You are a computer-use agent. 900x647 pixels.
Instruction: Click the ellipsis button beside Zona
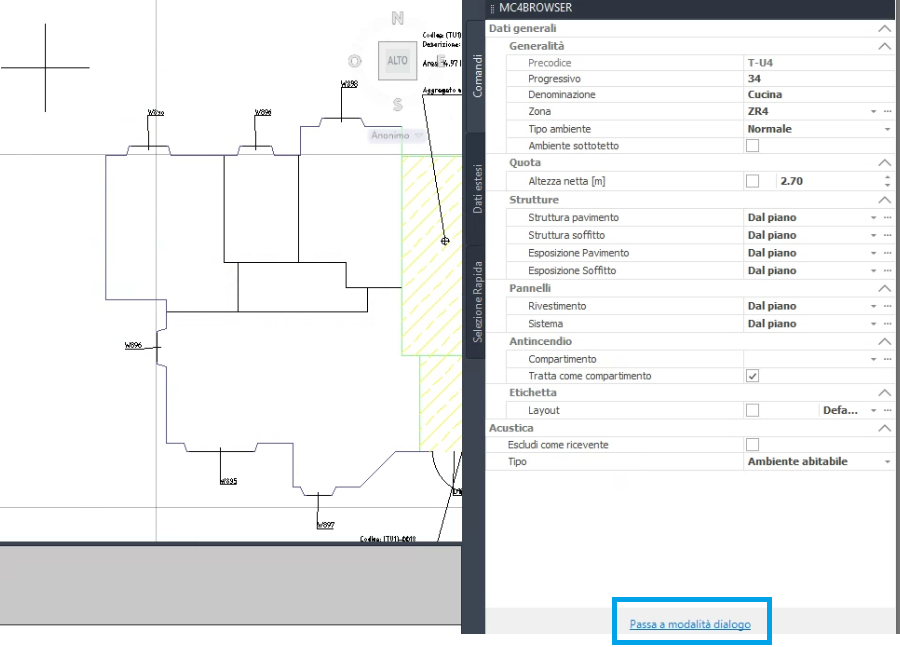point(887,112)
